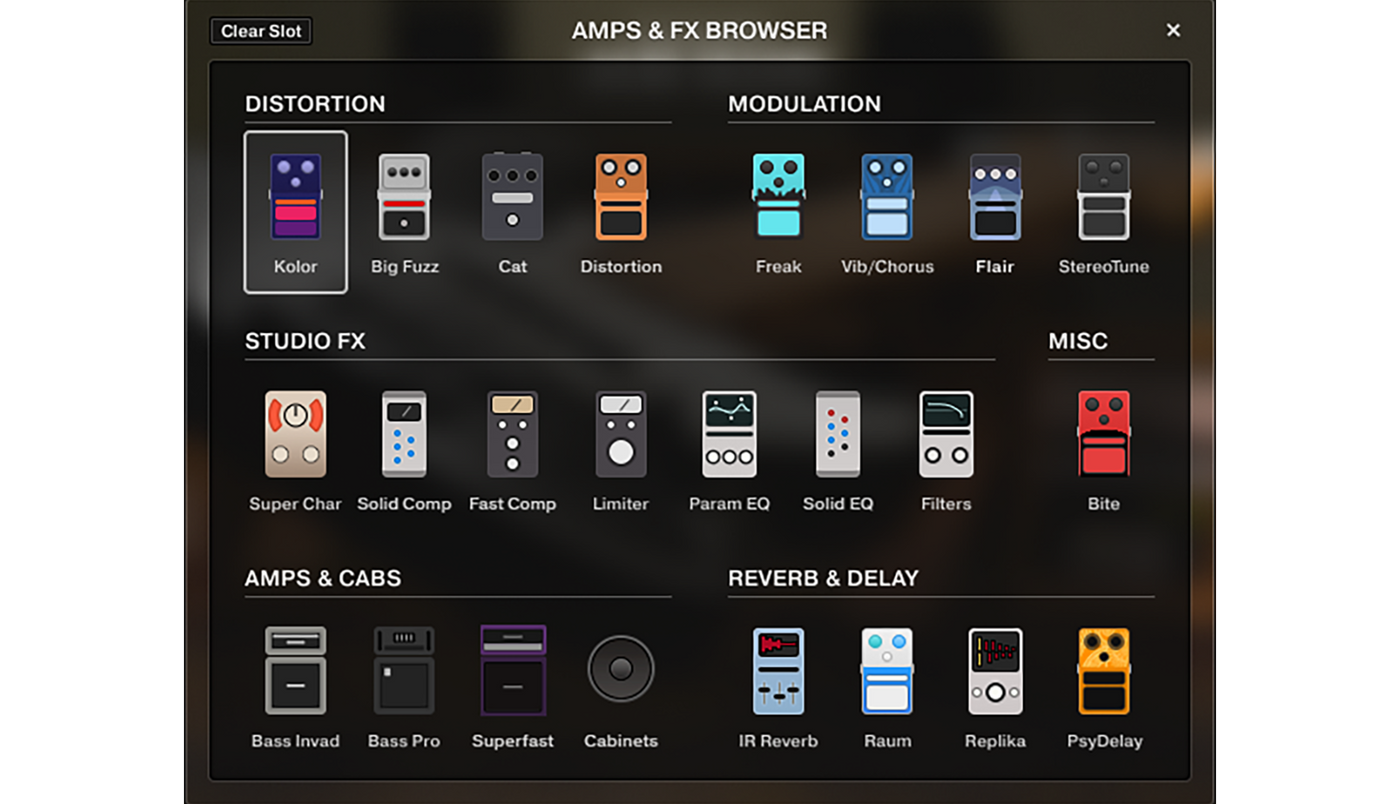This screenshot has width=1400, height=804.
Task: Add the Replika delay effect
Action: (995, 687)
